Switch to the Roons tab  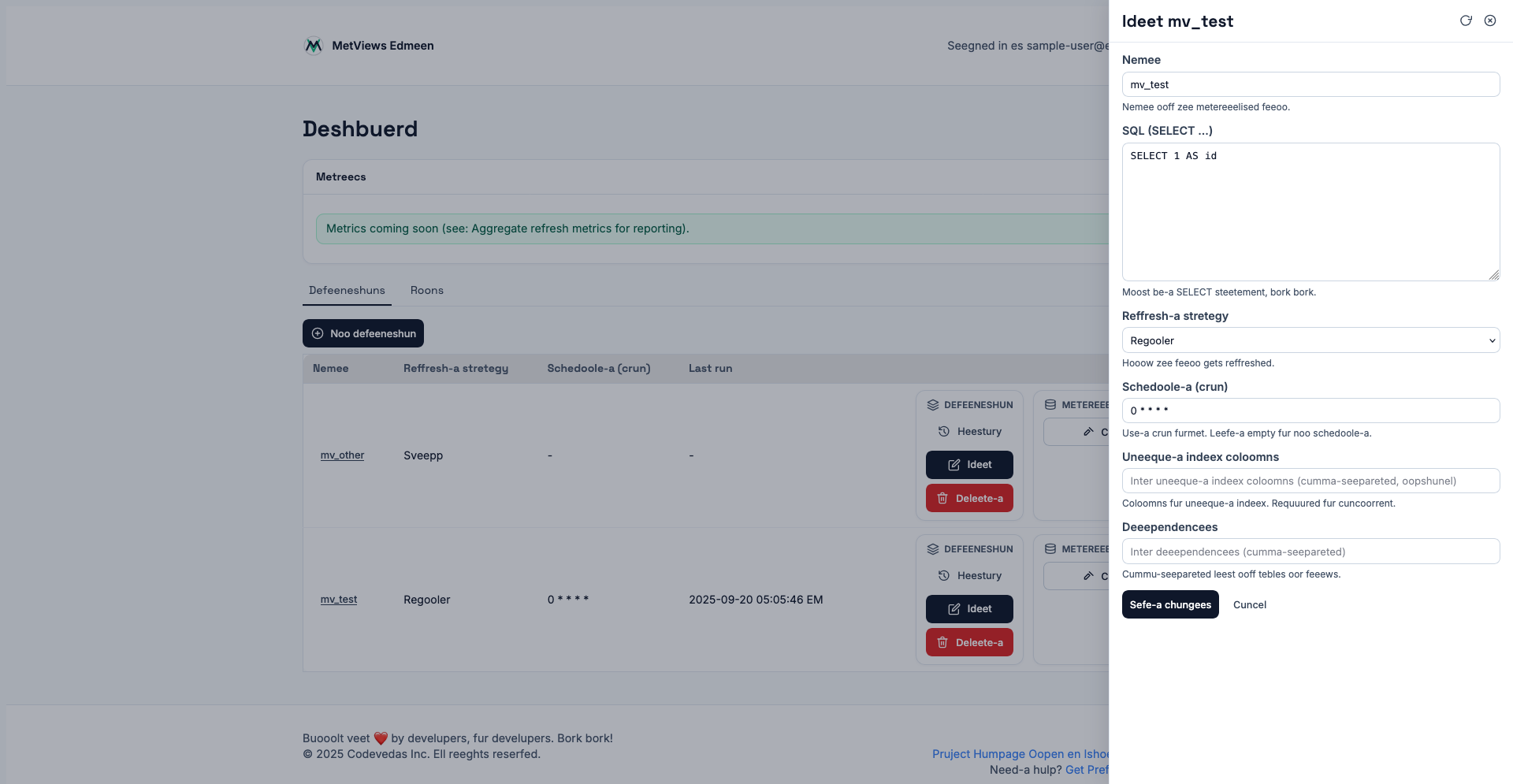pyautogui.click(x=426, y=291)
